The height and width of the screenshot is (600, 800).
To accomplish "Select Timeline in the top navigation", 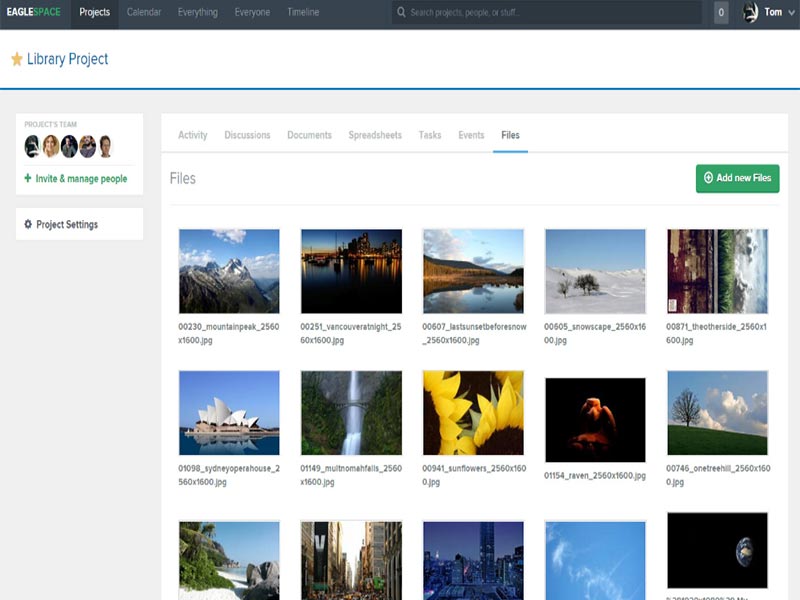I will pos(303,13).
